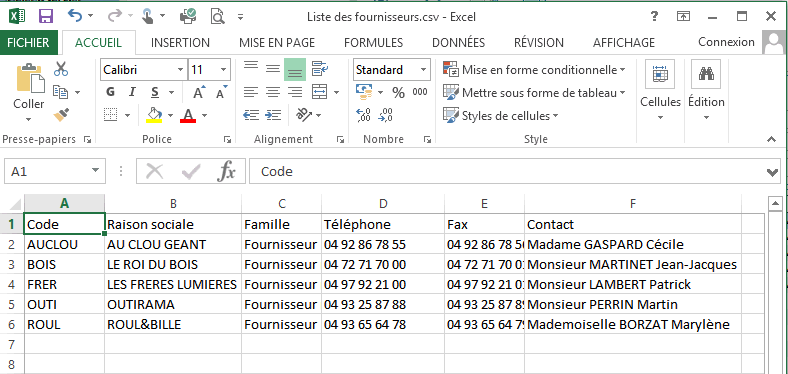Open the font size dropdown
This screenshot has width=788, height=374.
pos(224,70)
